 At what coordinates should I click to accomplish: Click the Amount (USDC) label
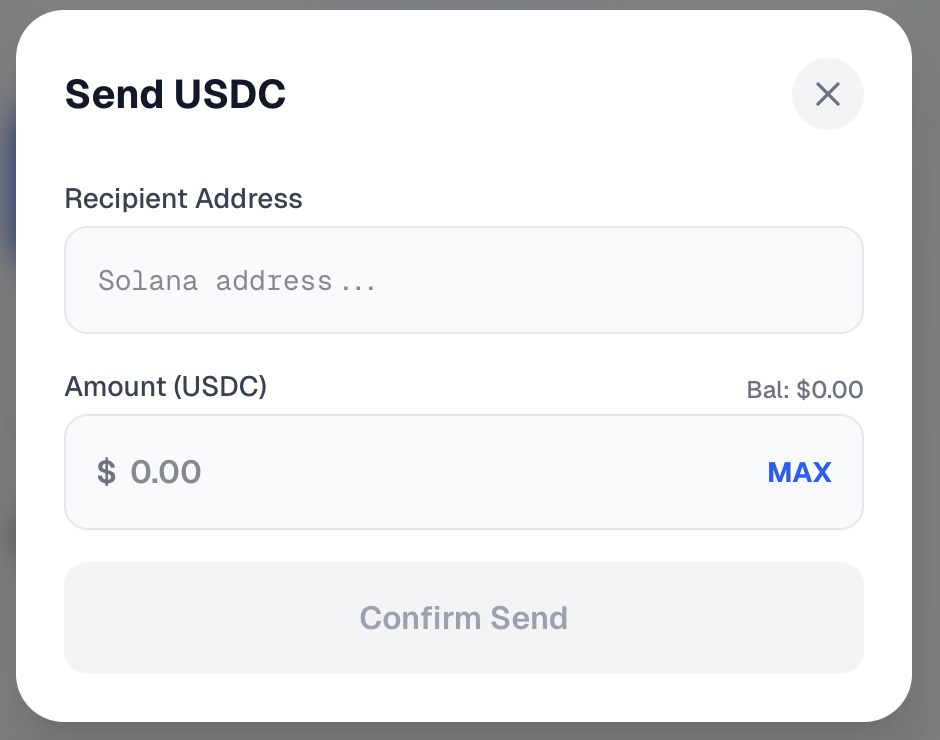(x=165, y=386)
